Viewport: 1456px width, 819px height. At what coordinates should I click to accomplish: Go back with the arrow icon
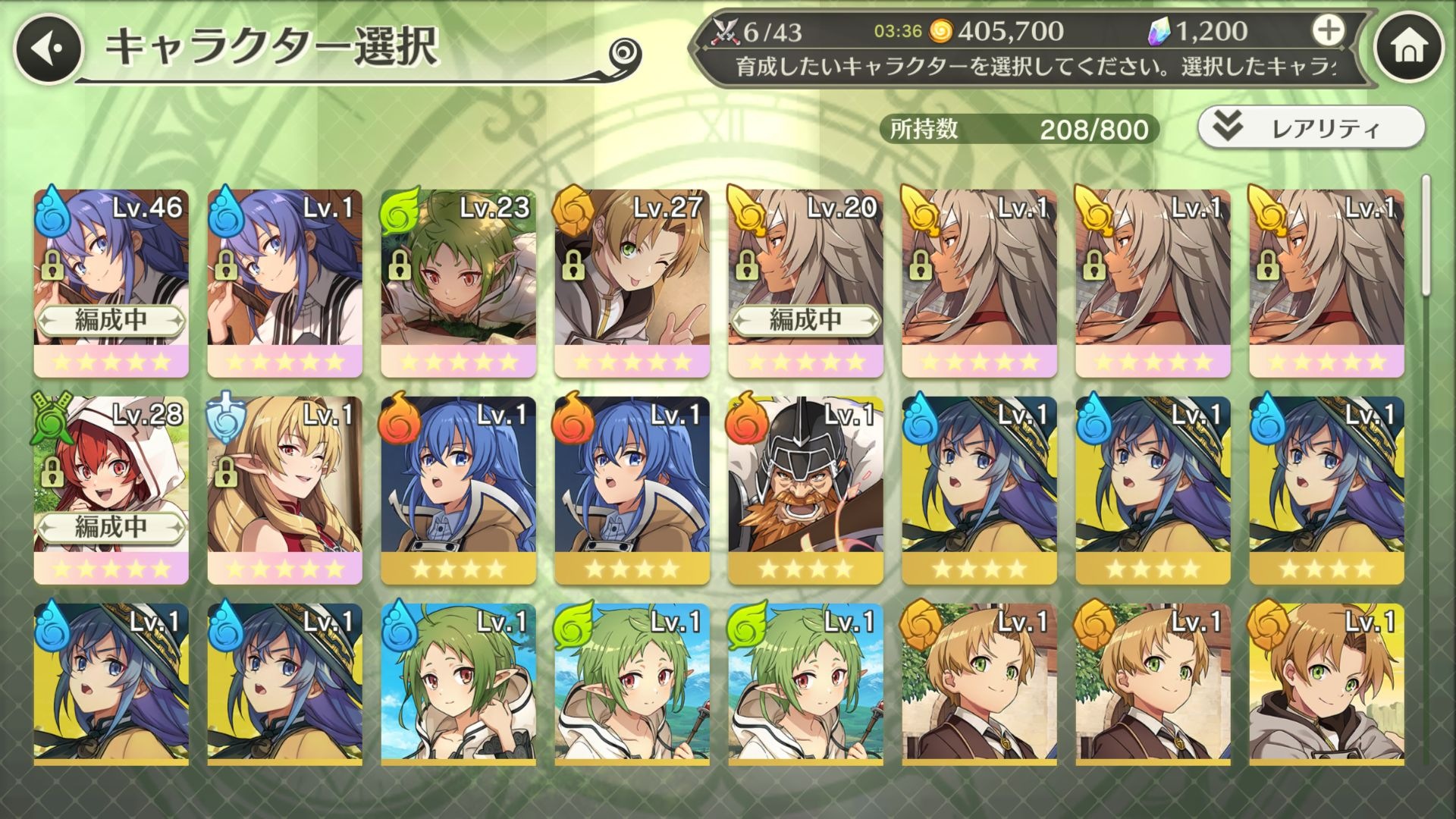click(x=47, y=49)
